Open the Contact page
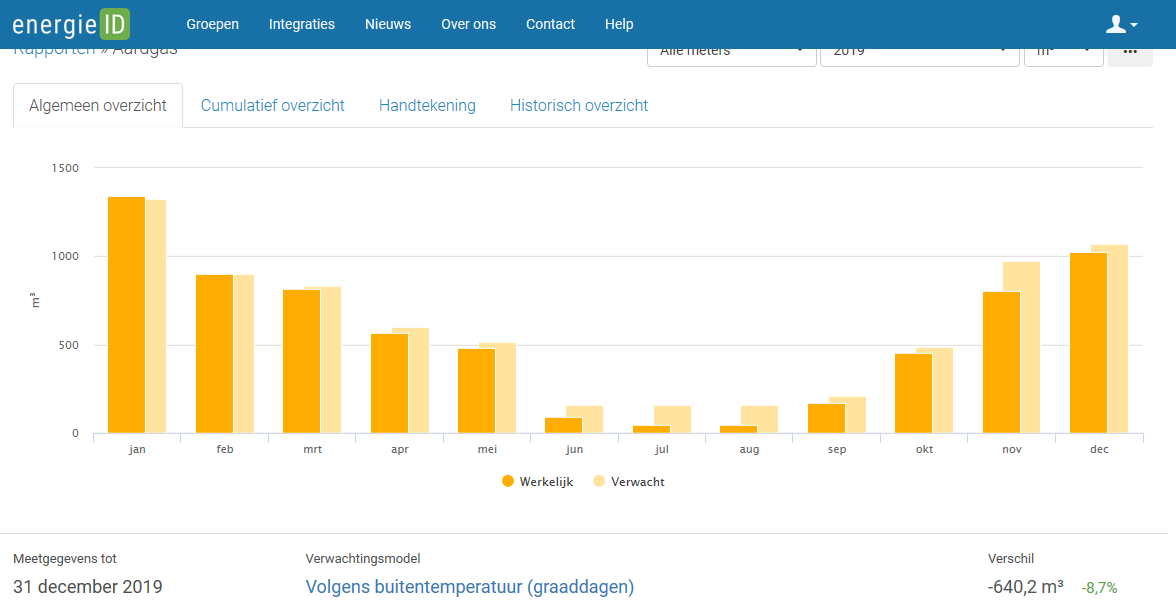1176x606 pixels. [550, 24]
